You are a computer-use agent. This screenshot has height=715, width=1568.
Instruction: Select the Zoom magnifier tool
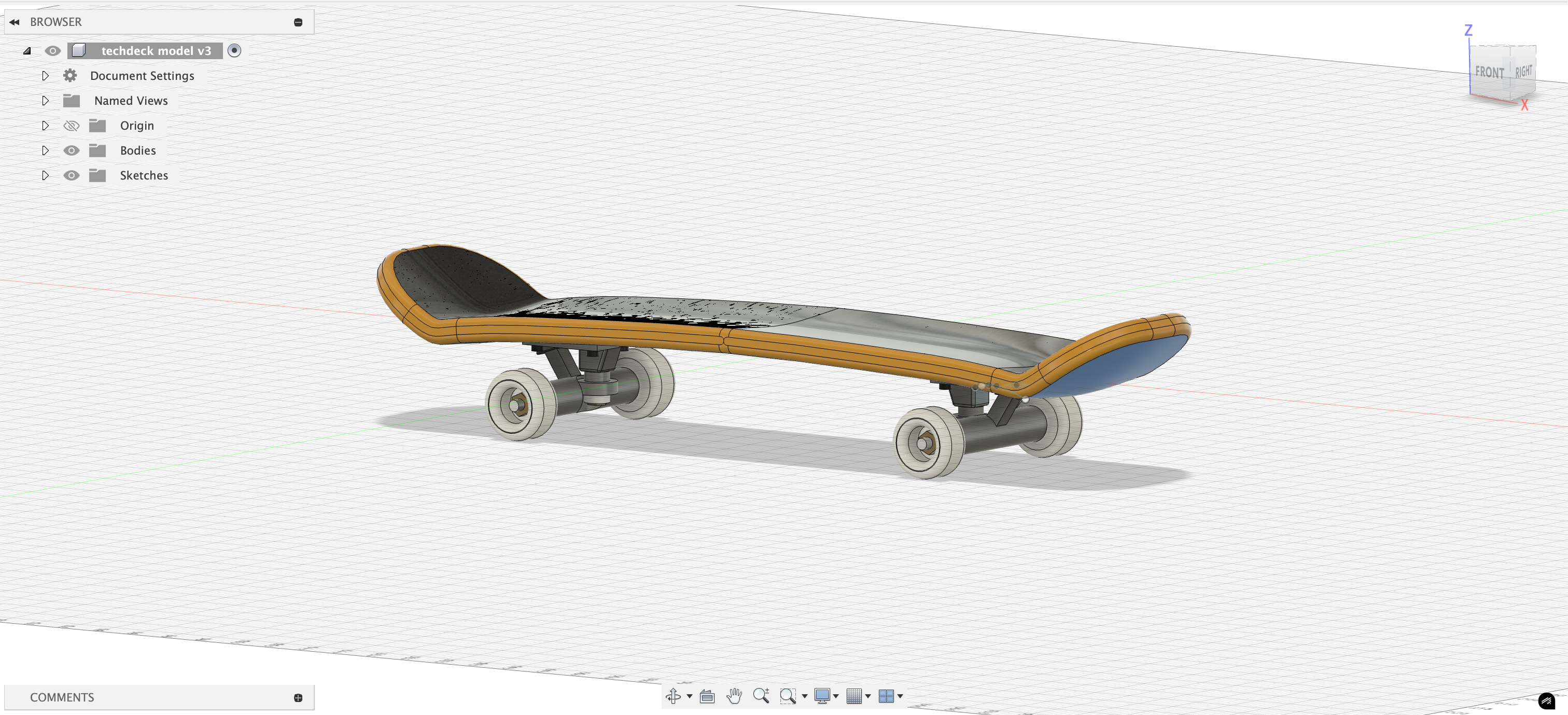761,695
